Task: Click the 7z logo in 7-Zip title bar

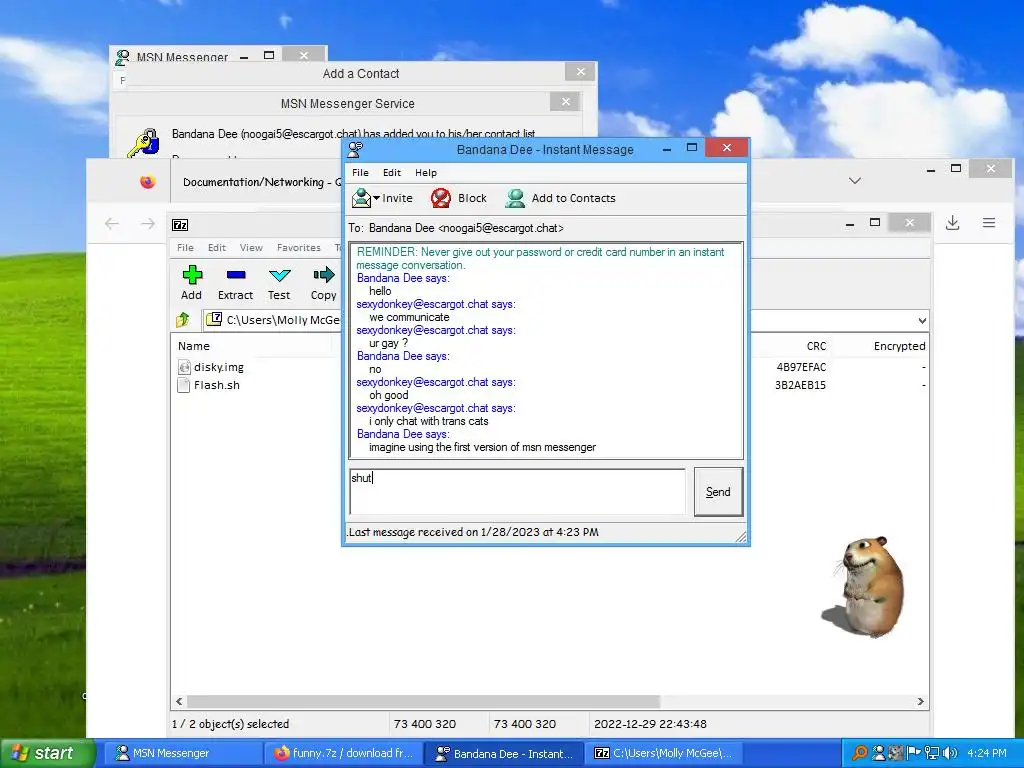Action: click(x=180, y=225)
